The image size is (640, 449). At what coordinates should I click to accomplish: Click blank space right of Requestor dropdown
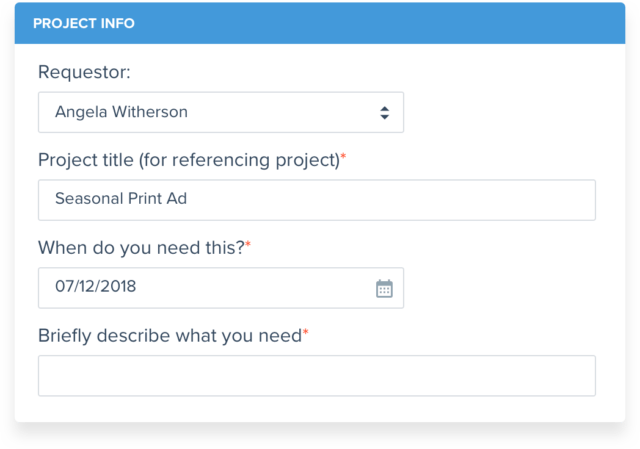[500, 112]
